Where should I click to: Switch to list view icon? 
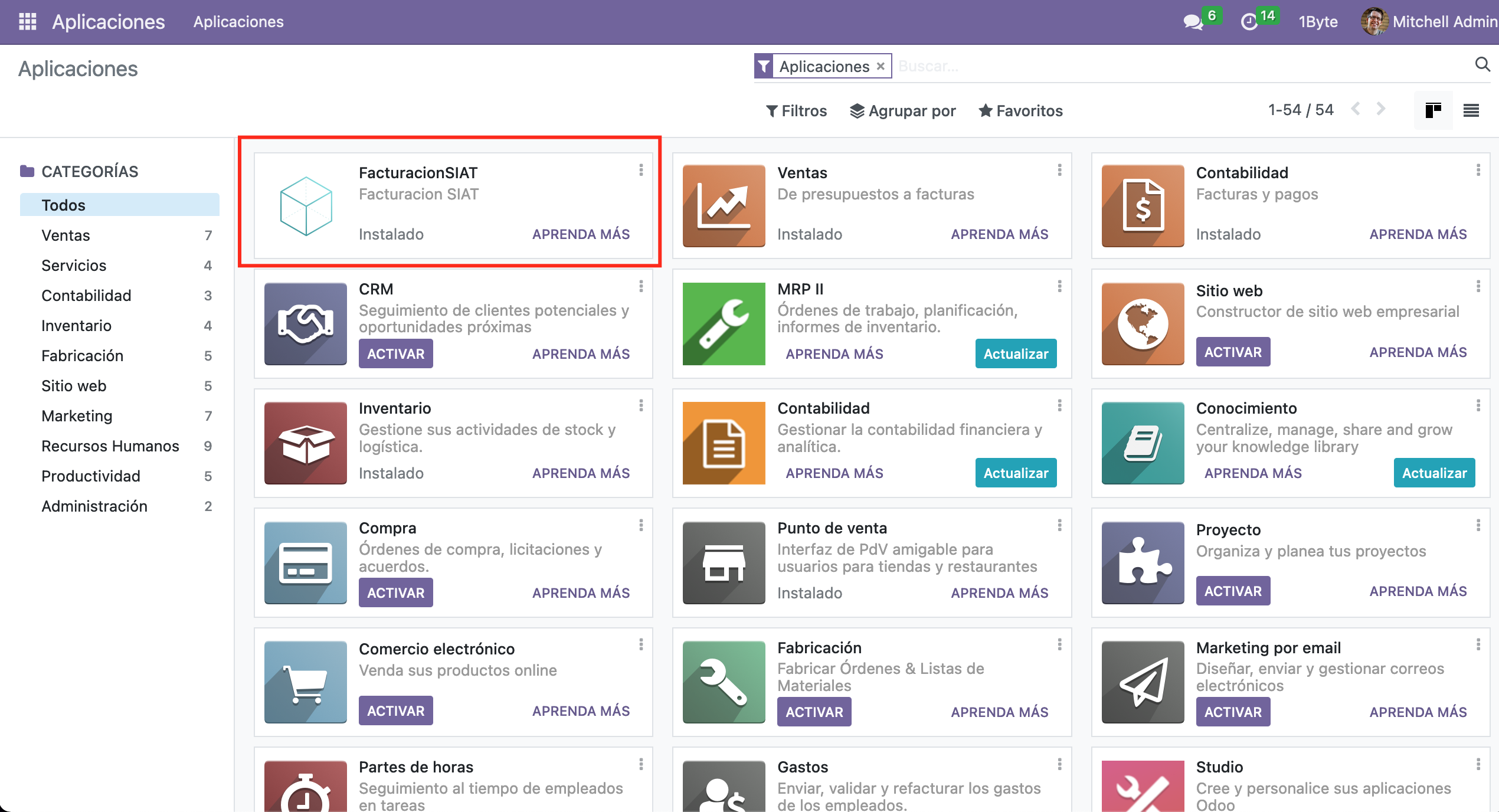click(x=1471, y=110)
